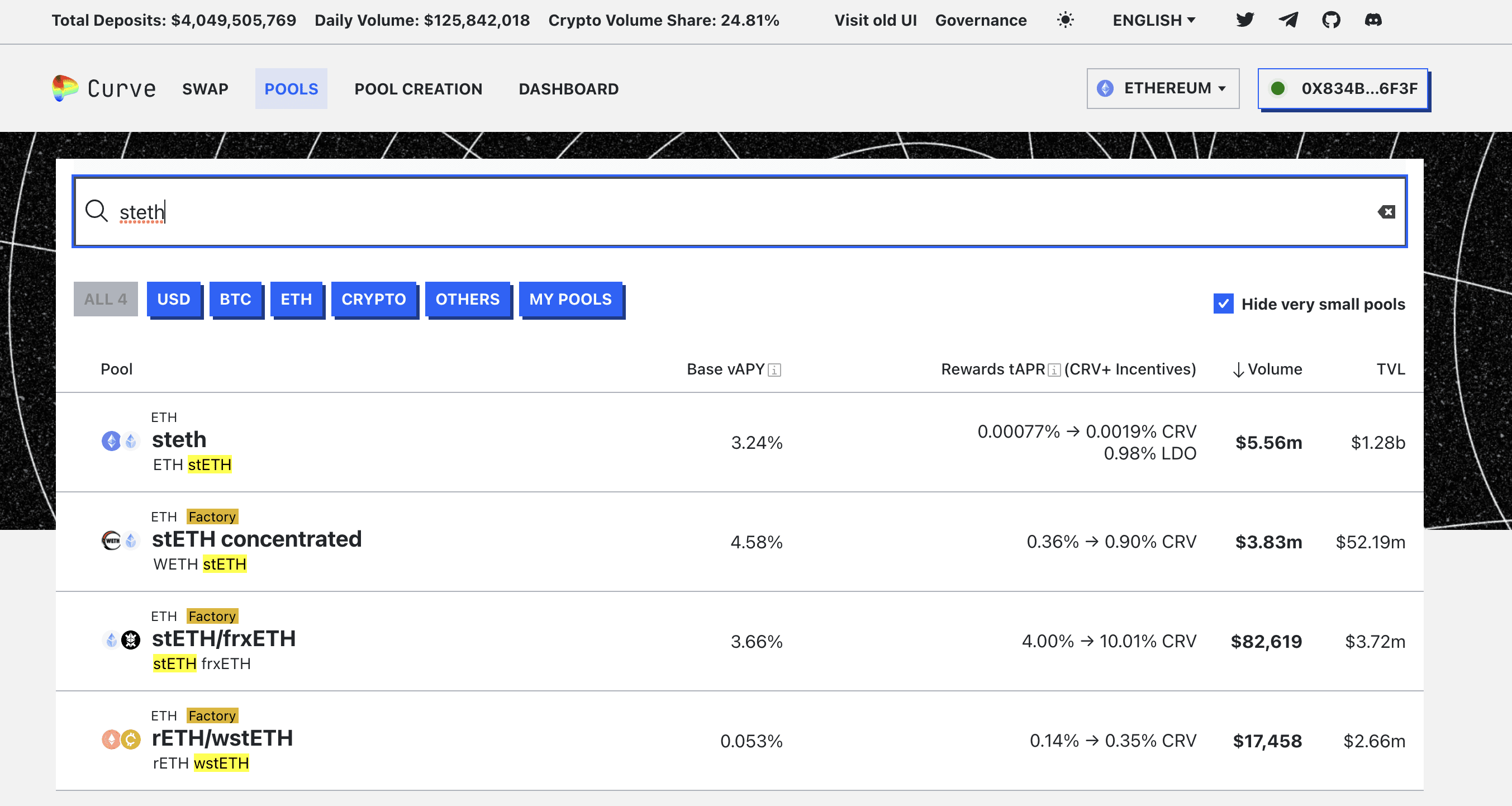Open the DASHBOARD tab
The image size is (1512, 806).
tap(568, 89)
